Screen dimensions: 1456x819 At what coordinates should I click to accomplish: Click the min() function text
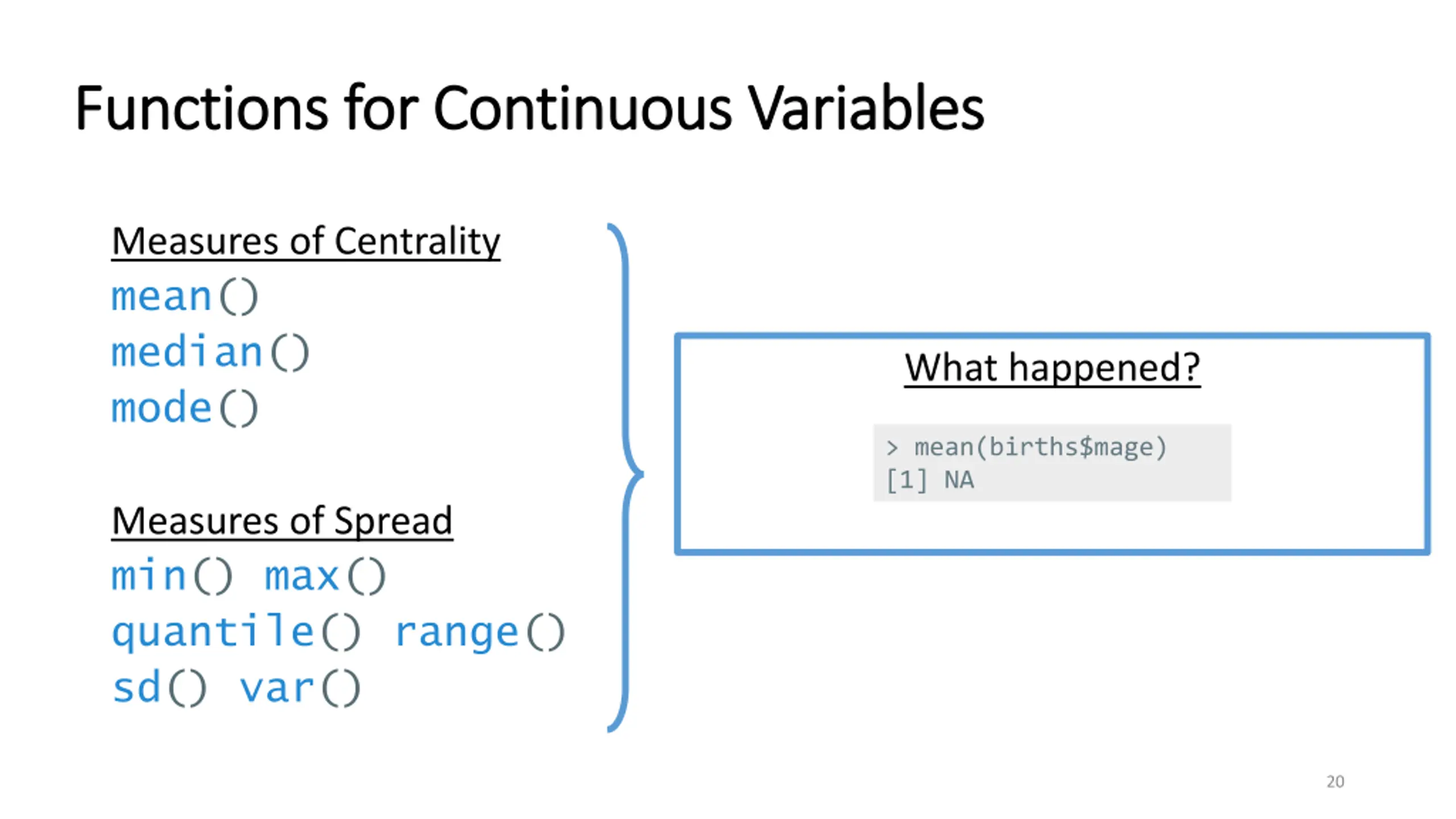[x=172, y=576]
